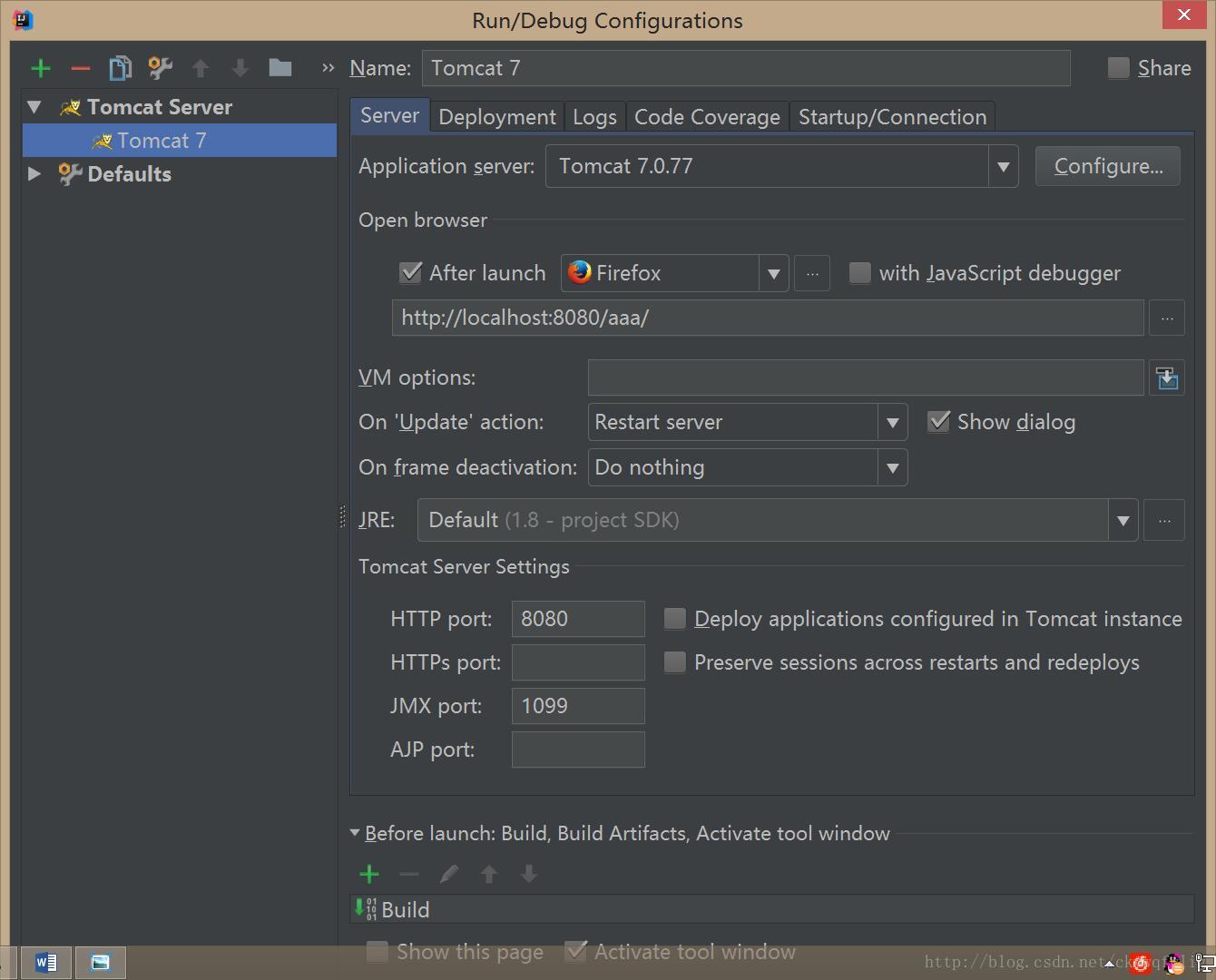Image resolution: width=1216 pixels, height=980 pixels.
Task: Move configuration up arrow in toolbar
Action: tap(201, 68)
